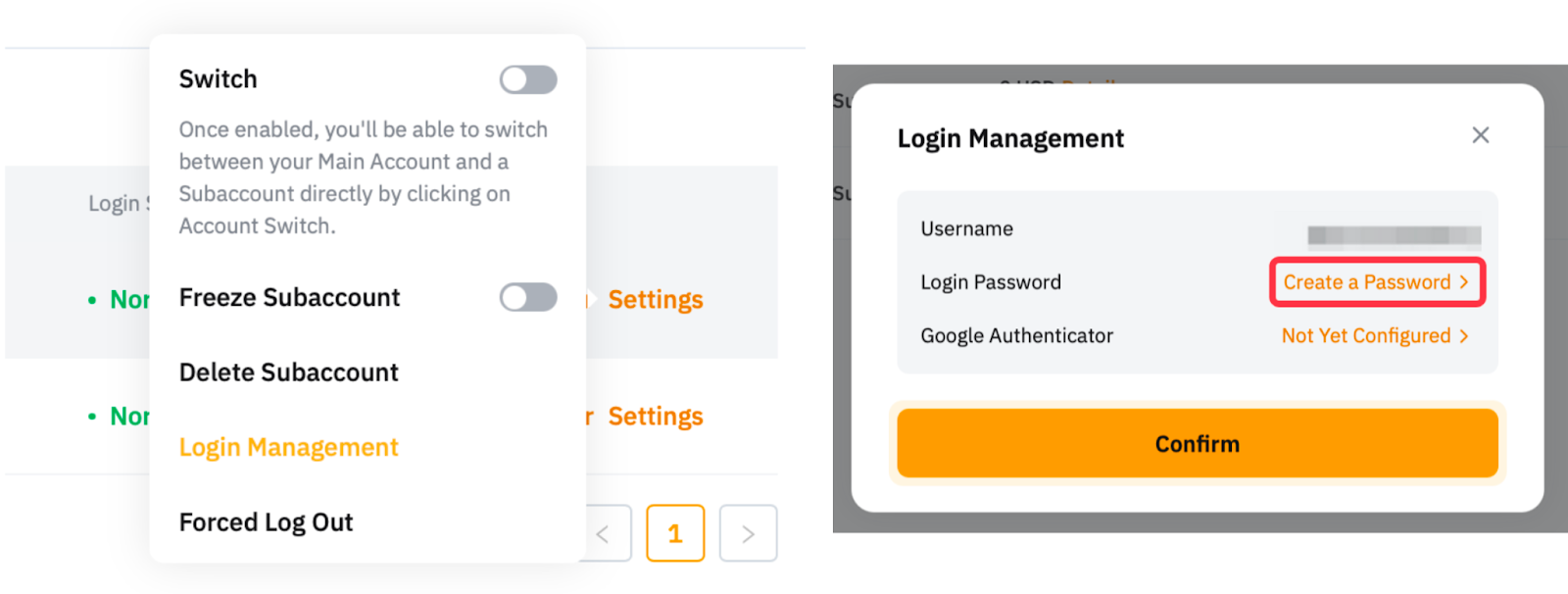Enable the account Switch toggle

point(528,80)
